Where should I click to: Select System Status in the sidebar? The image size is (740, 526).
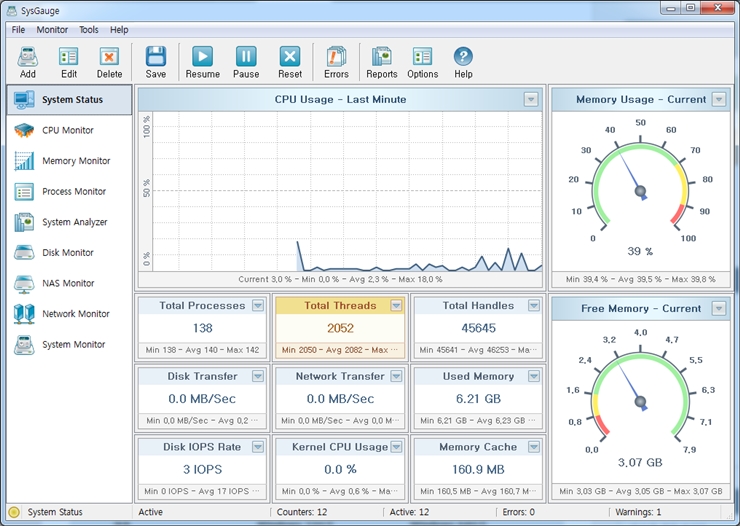click(x=69, y=100)
